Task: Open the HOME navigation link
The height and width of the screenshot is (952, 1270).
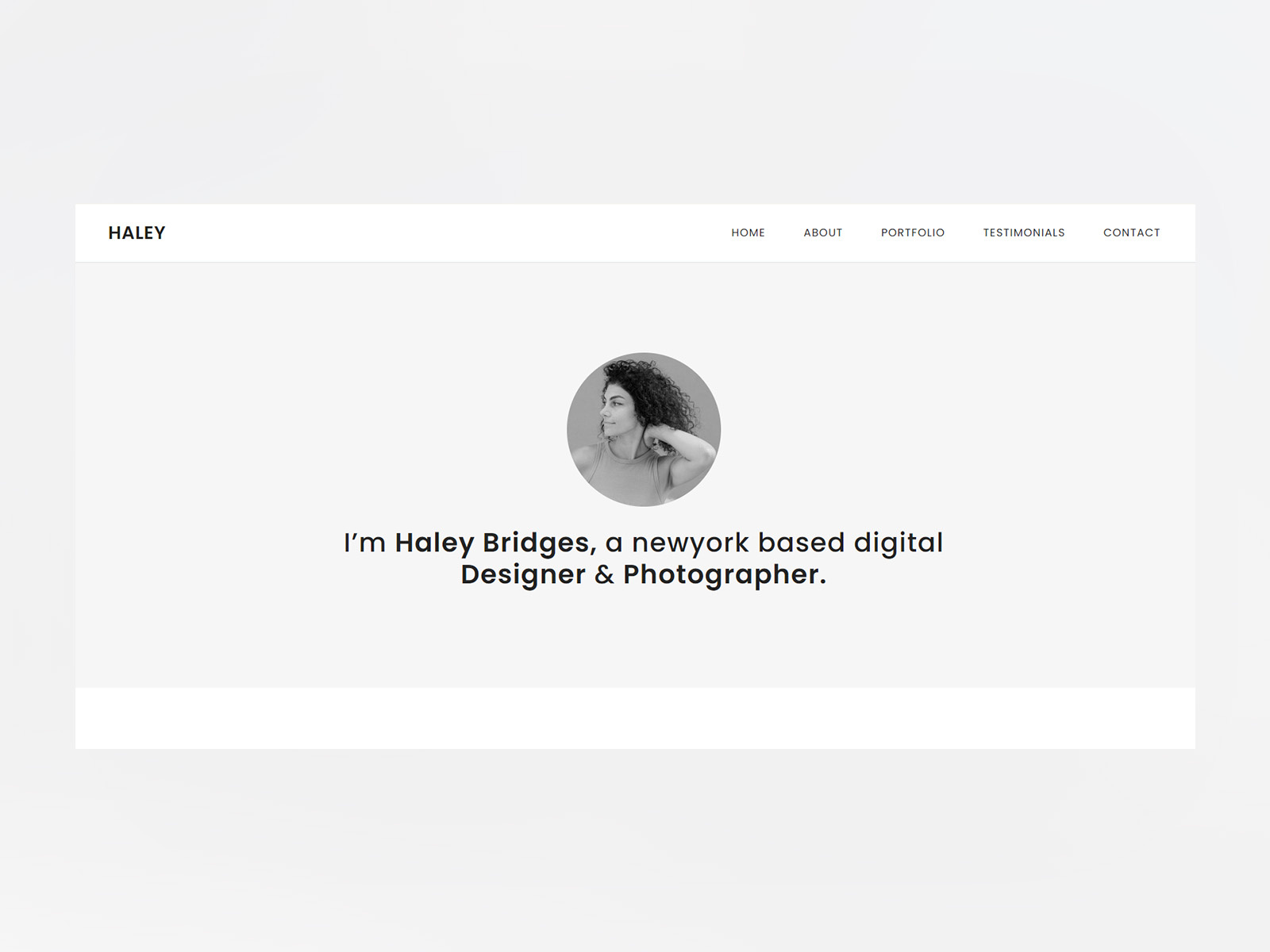Action: 748,232
